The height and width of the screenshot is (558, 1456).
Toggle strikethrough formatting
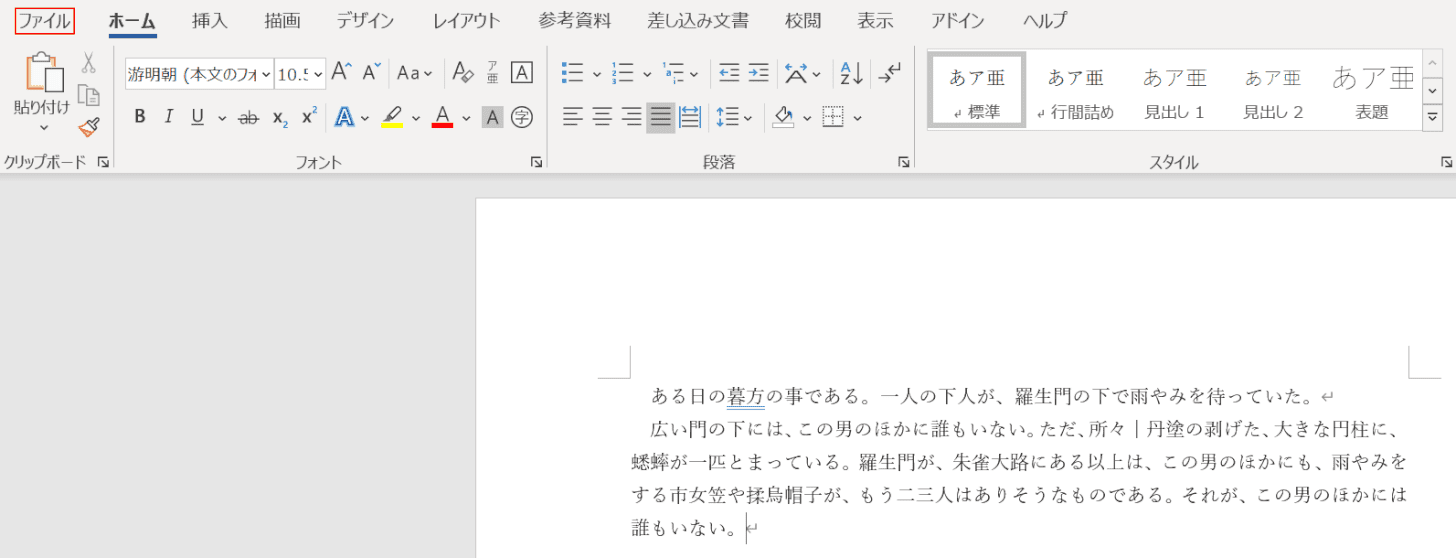click(248, 117)
